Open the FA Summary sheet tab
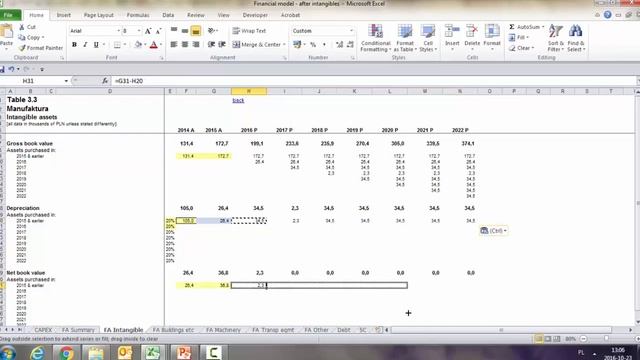Viewport: 640px width, 360px height. (78, 330)
